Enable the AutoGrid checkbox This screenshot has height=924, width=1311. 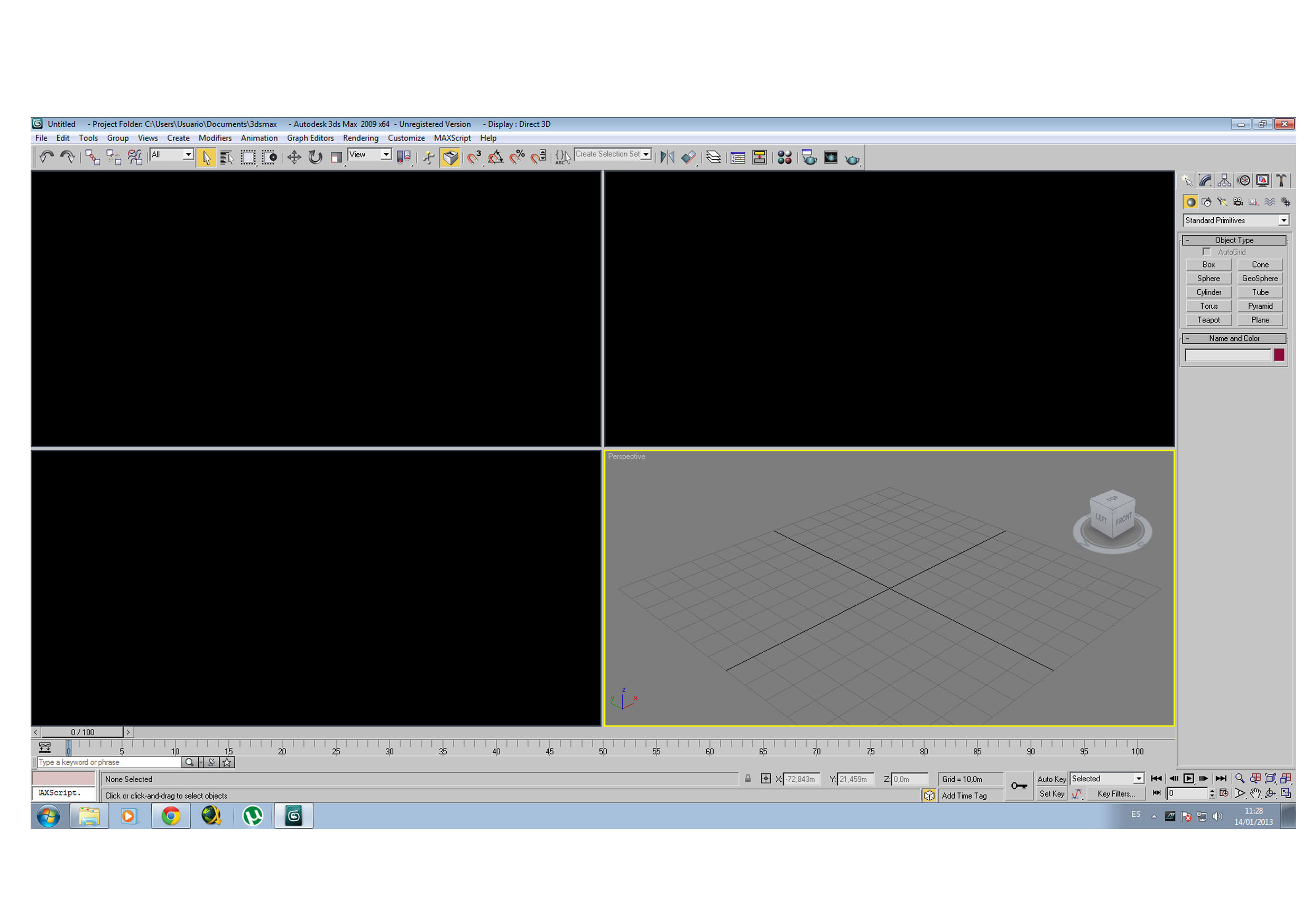click(1206, 252)
